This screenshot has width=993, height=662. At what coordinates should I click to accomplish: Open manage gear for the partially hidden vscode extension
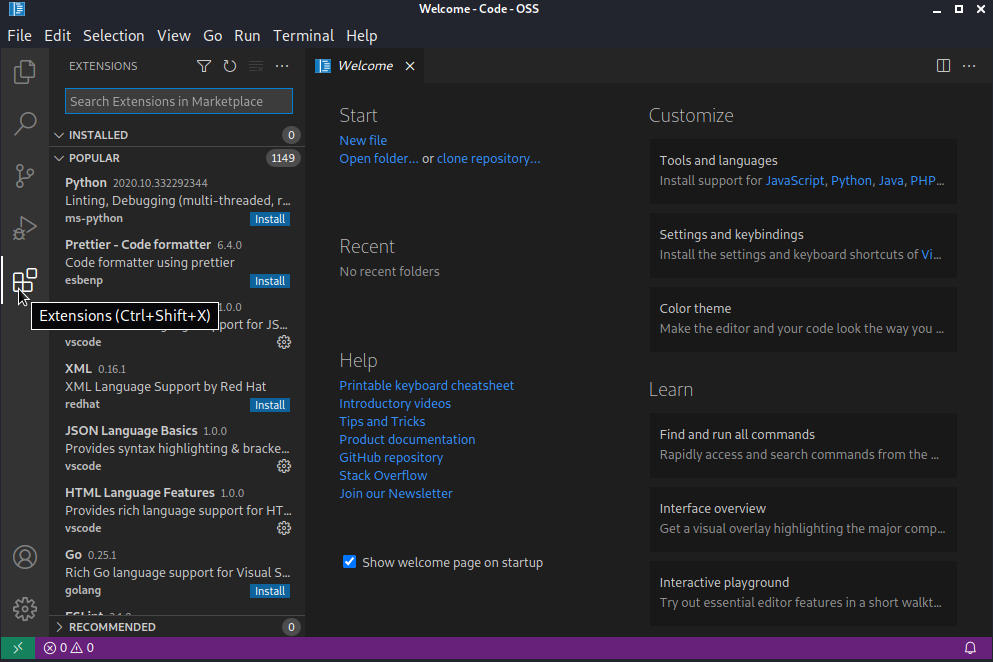[284, 342]
